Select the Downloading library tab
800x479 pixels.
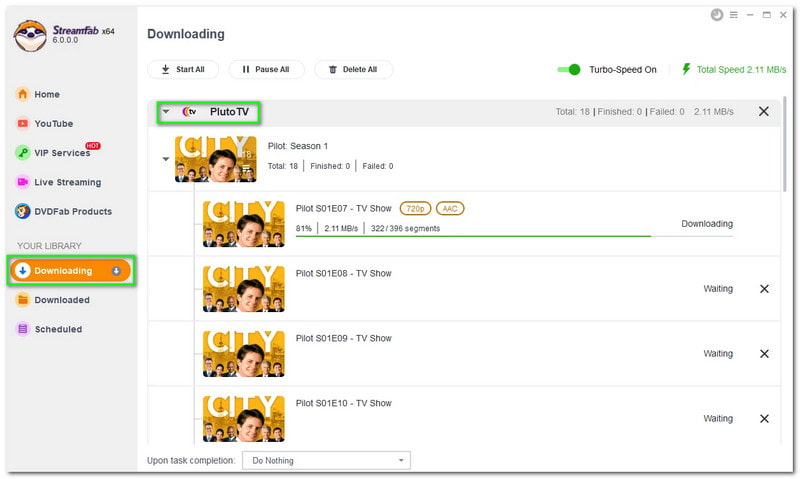click(x=71, y=270)
